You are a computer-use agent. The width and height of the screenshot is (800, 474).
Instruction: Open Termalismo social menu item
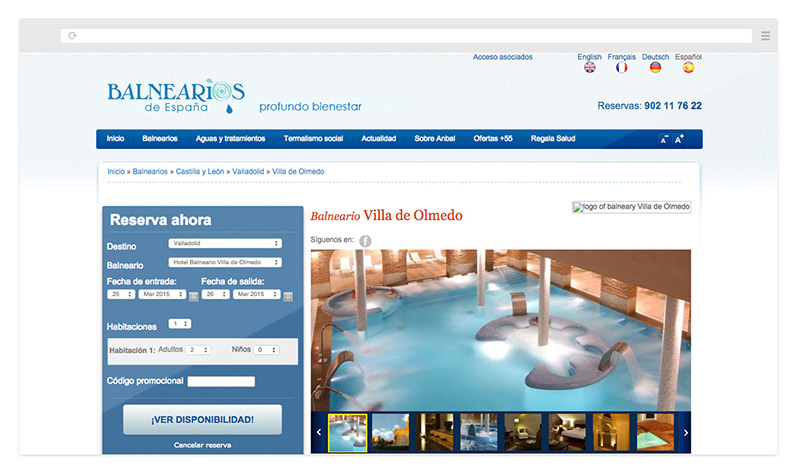313,139
